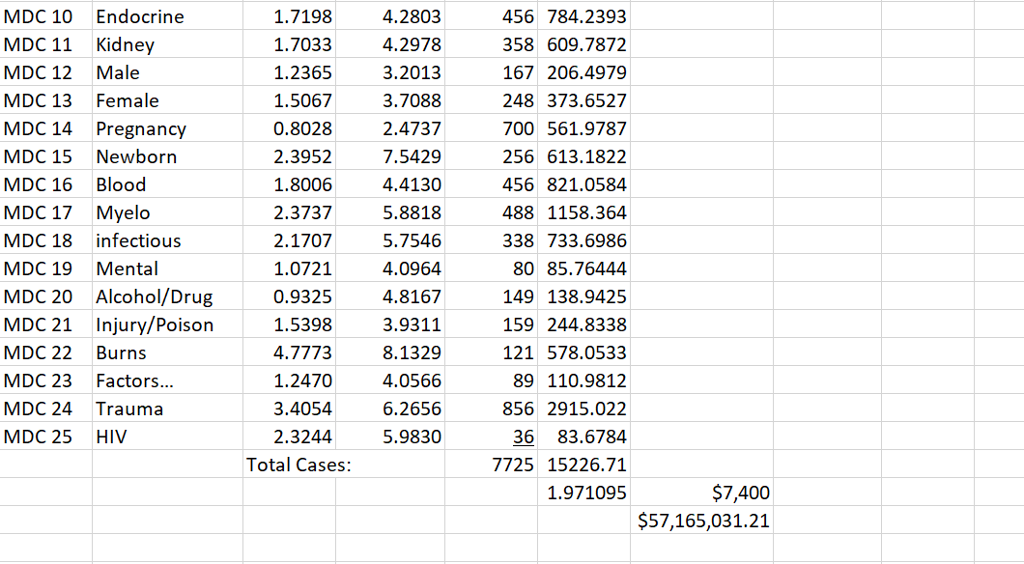
Task: Click the Burns cell
Action: (x=167, y=353)
